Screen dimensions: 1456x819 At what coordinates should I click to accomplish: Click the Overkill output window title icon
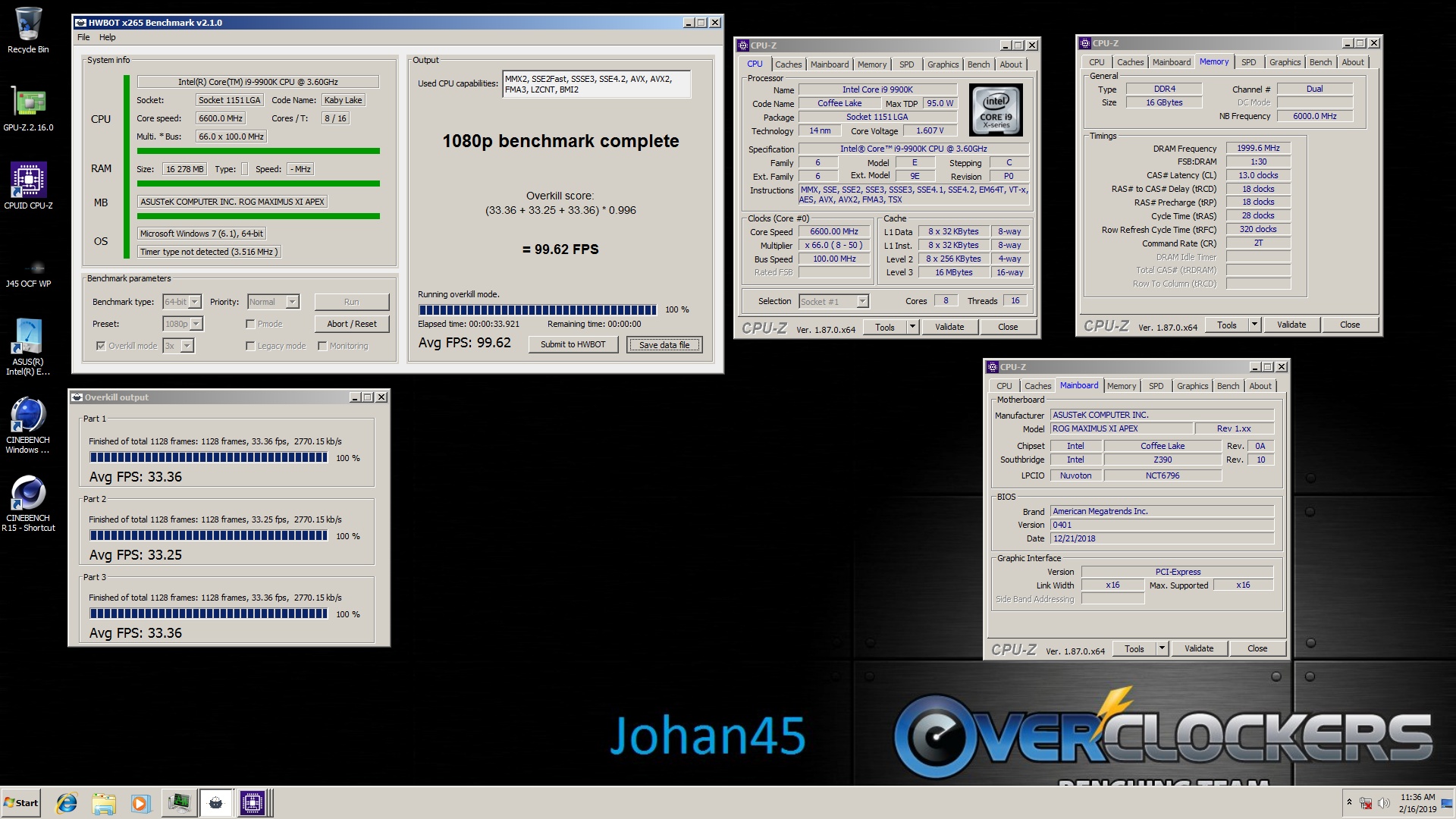[x=77, y=397]
